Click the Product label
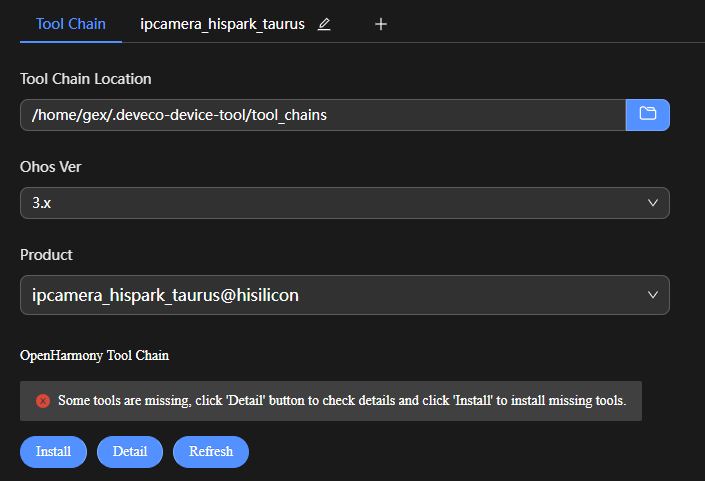This screenshot has height=481, width=705. pos(46,255)
